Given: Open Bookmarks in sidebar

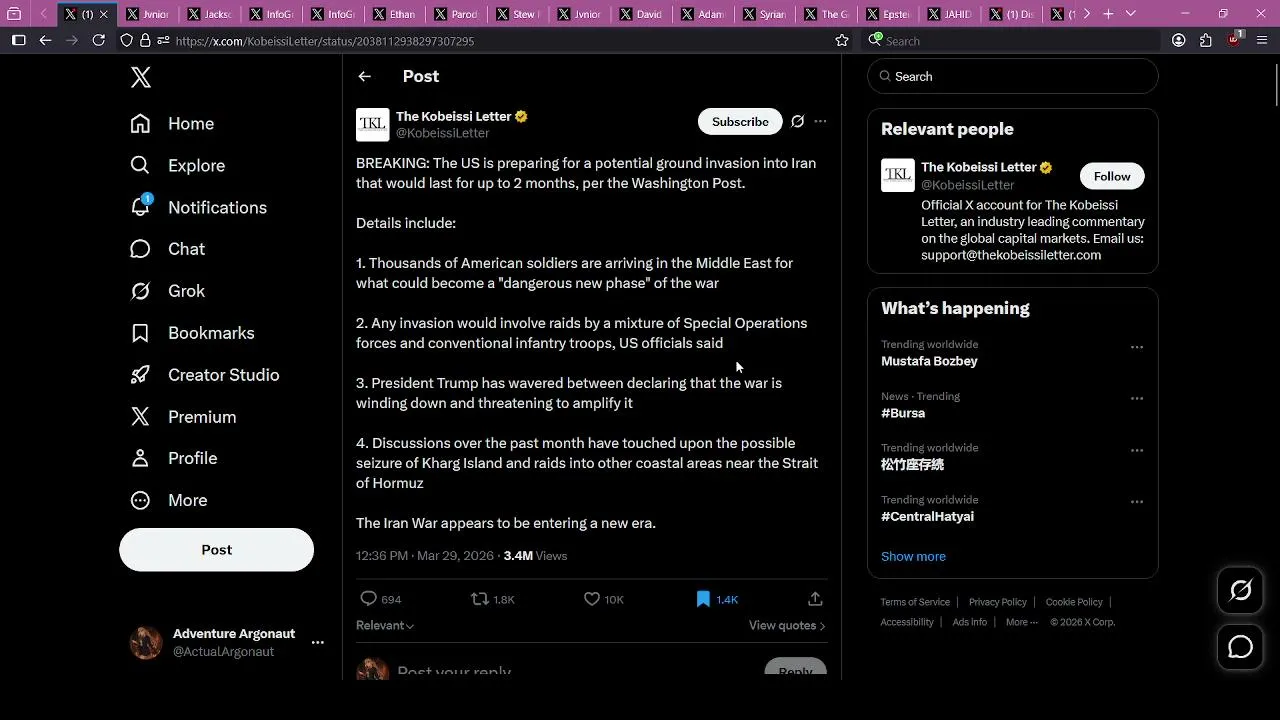Looking at the screenshot, I should tap(192, 333).
